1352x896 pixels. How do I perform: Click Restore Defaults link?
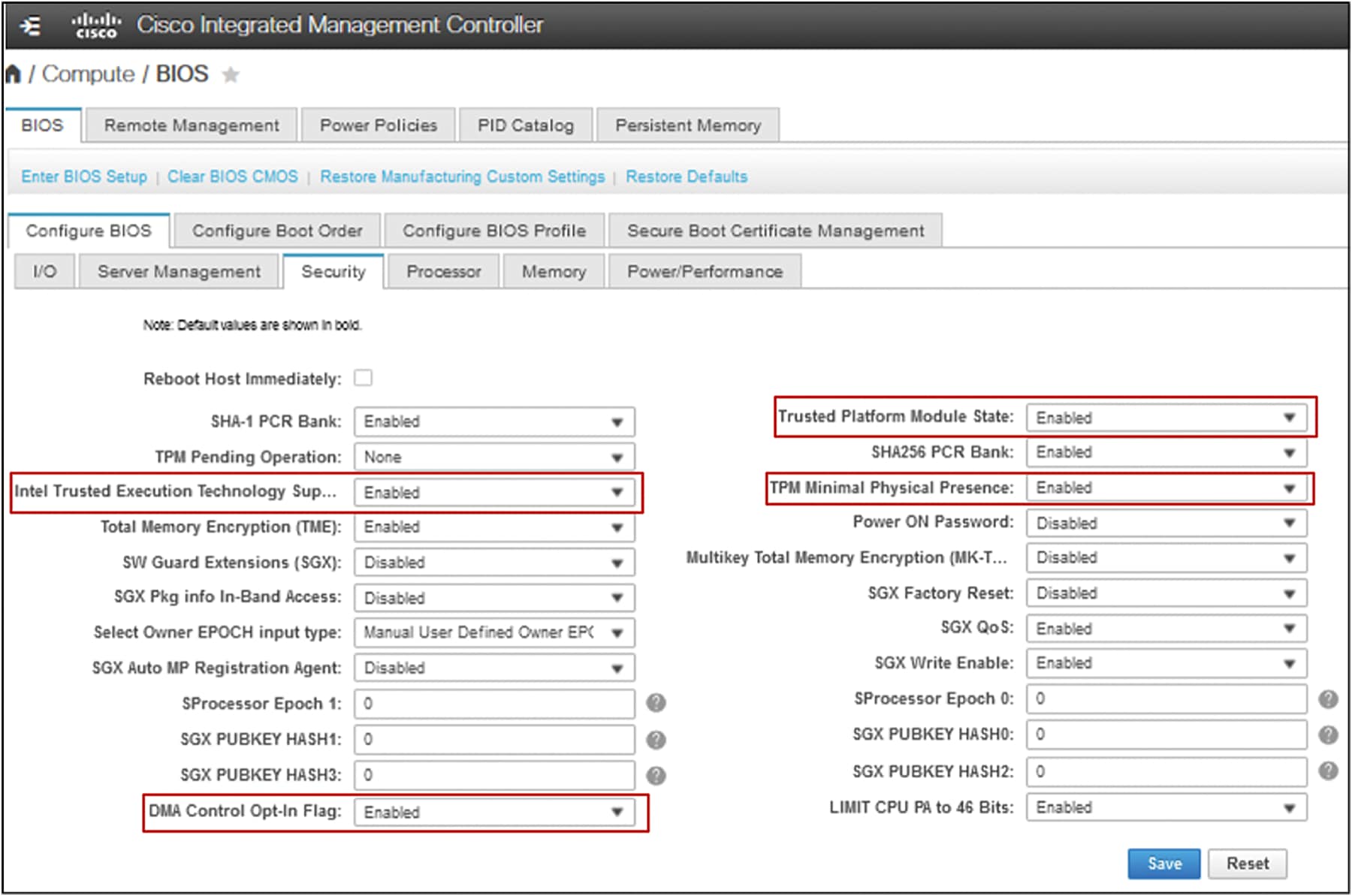point(687,176)
